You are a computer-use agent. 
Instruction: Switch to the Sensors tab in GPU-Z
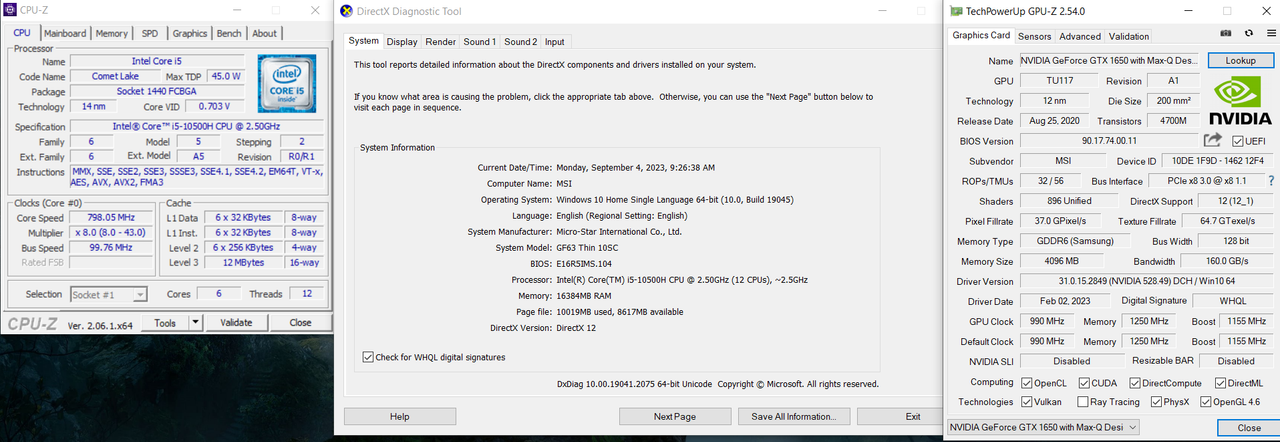coord(1034,36)
